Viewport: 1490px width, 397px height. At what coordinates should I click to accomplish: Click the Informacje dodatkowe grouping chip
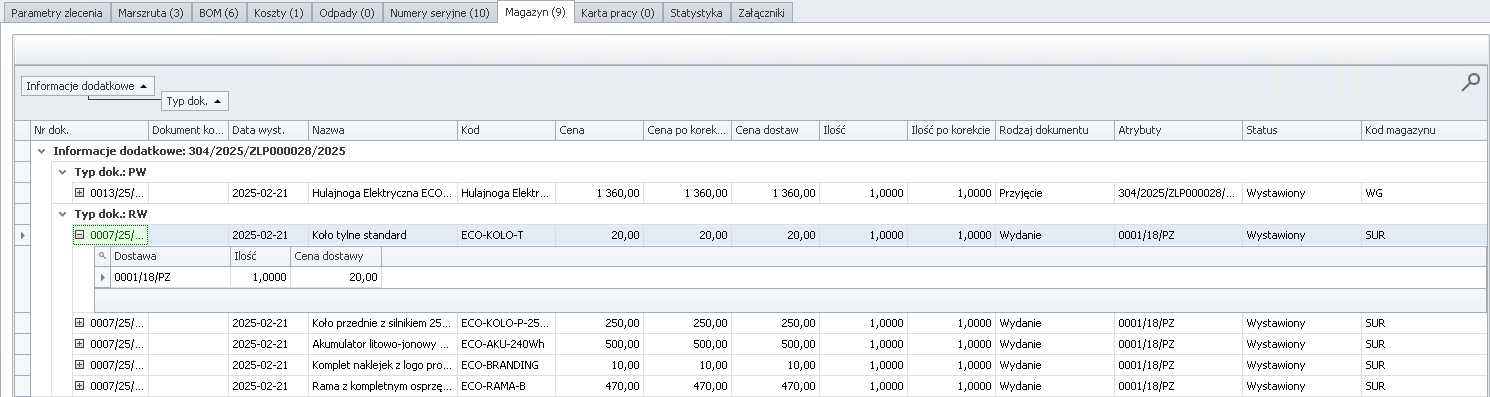[88, 86]
